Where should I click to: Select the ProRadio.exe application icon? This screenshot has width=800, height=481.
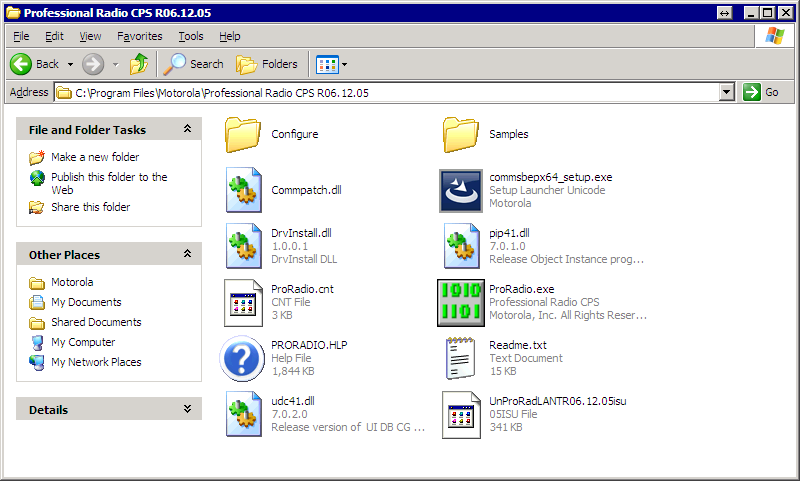point(461,302)
